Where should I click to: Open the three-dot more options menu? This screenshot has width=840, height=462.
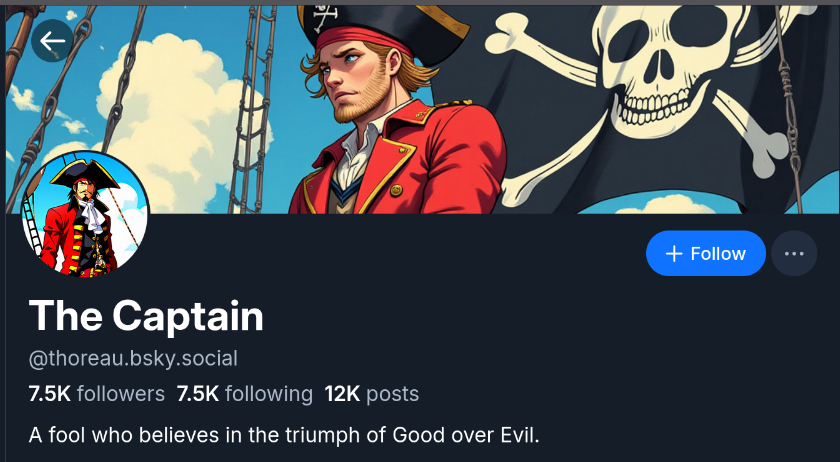[794, 253]
